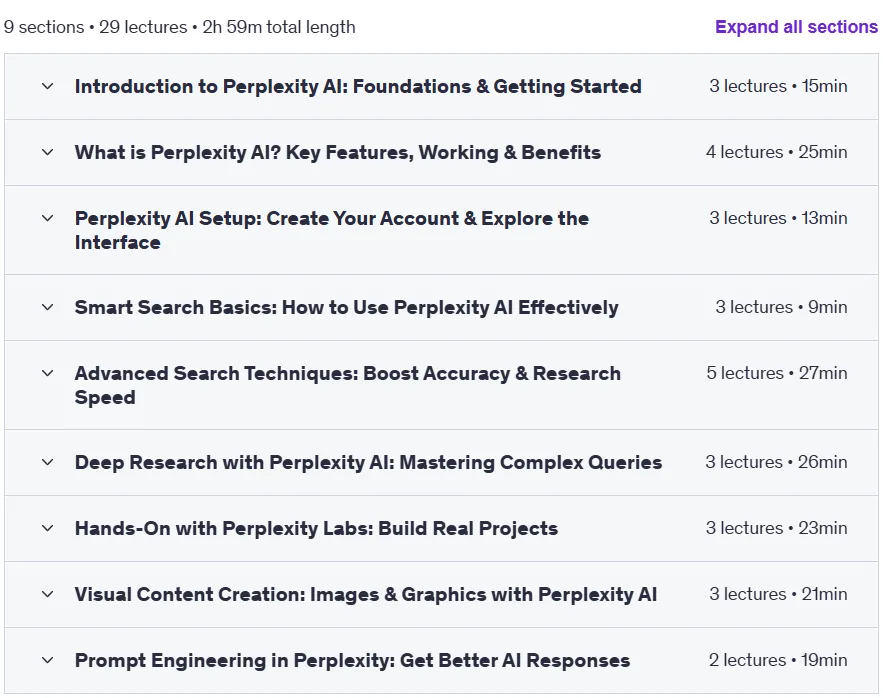Open Visual Content Creation section heading
883x698 pixels.
(x=366, y=594)
